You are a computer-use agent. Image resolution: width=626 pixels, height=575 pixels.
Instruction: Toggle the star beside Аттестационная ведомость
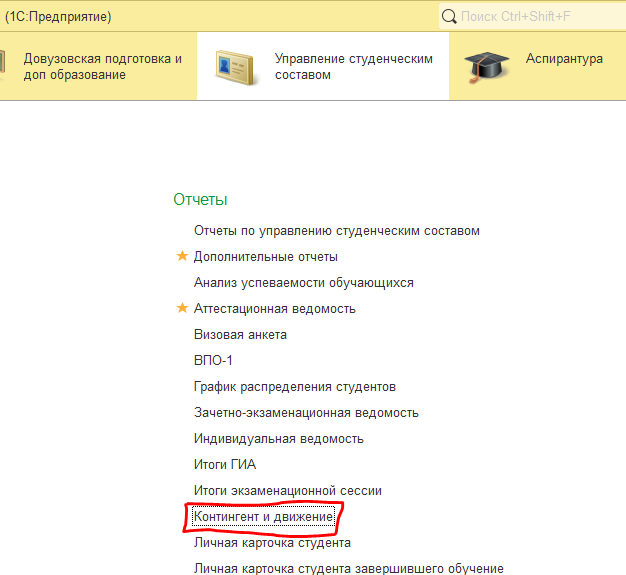(x=182, y=309)
